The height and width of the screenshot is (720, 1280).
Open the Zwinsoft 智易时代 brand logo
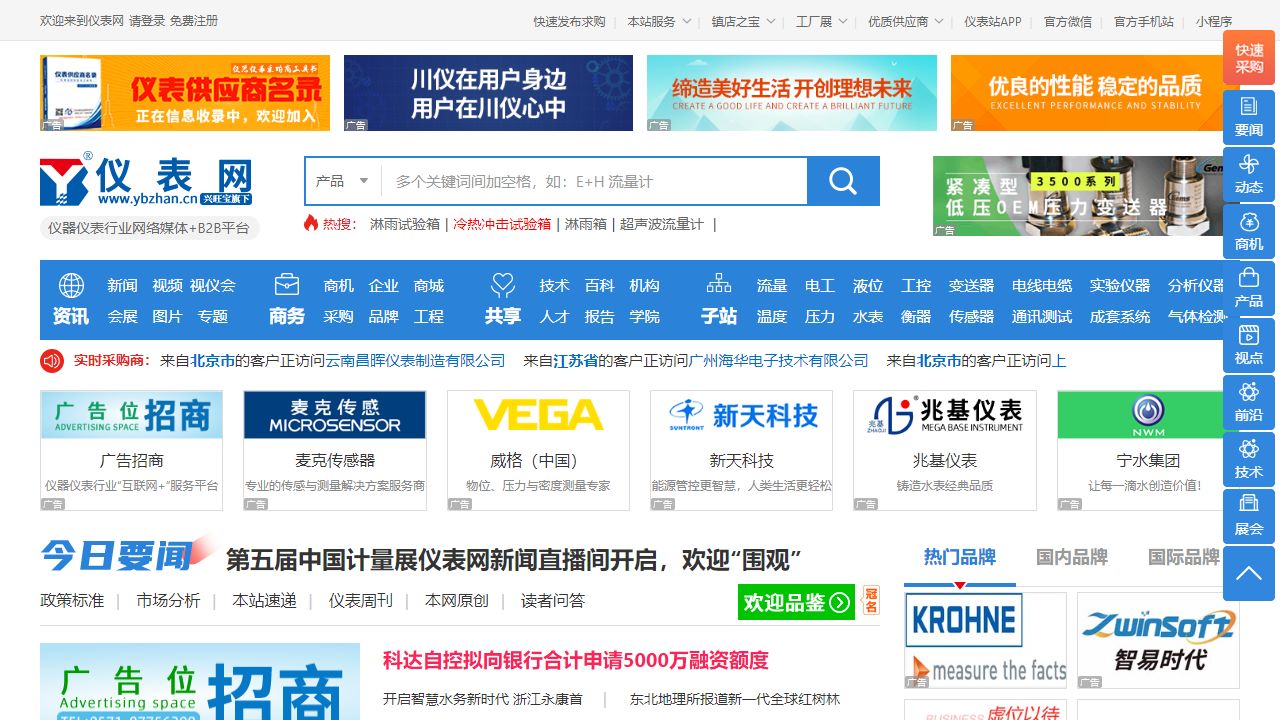[x=1158, y=640]
